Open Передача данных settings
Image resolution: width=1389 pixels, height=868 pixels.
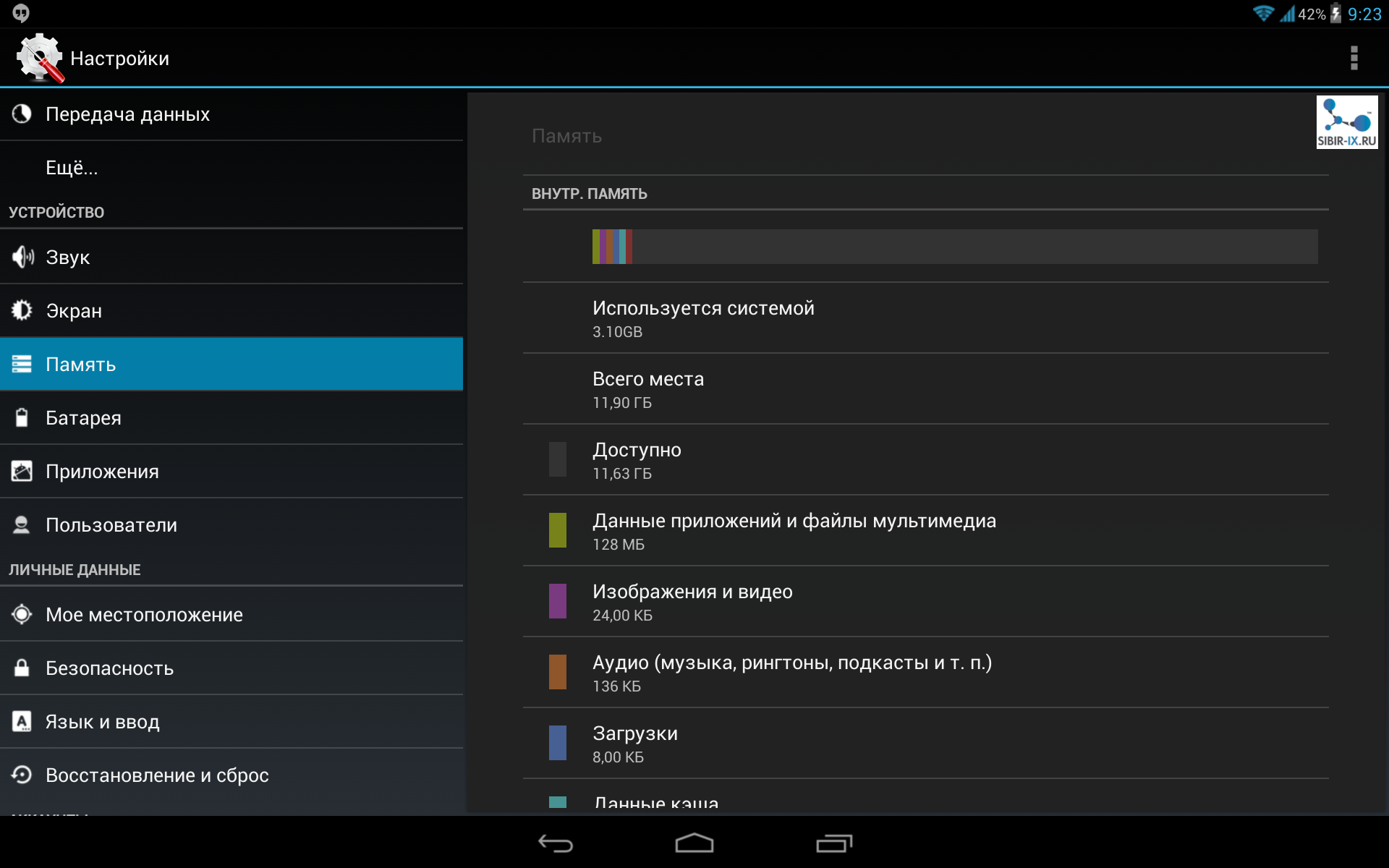click(x=127, y=114)
